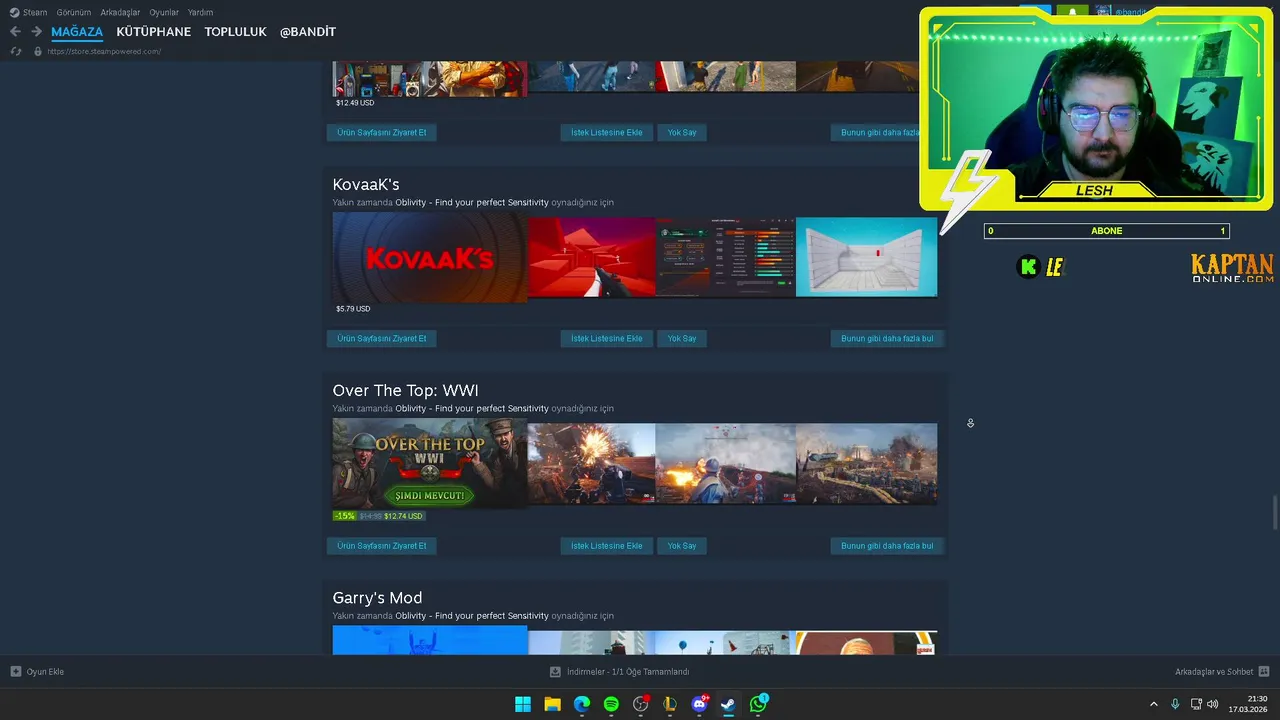Click the padlock icon beside the URL

38,51
